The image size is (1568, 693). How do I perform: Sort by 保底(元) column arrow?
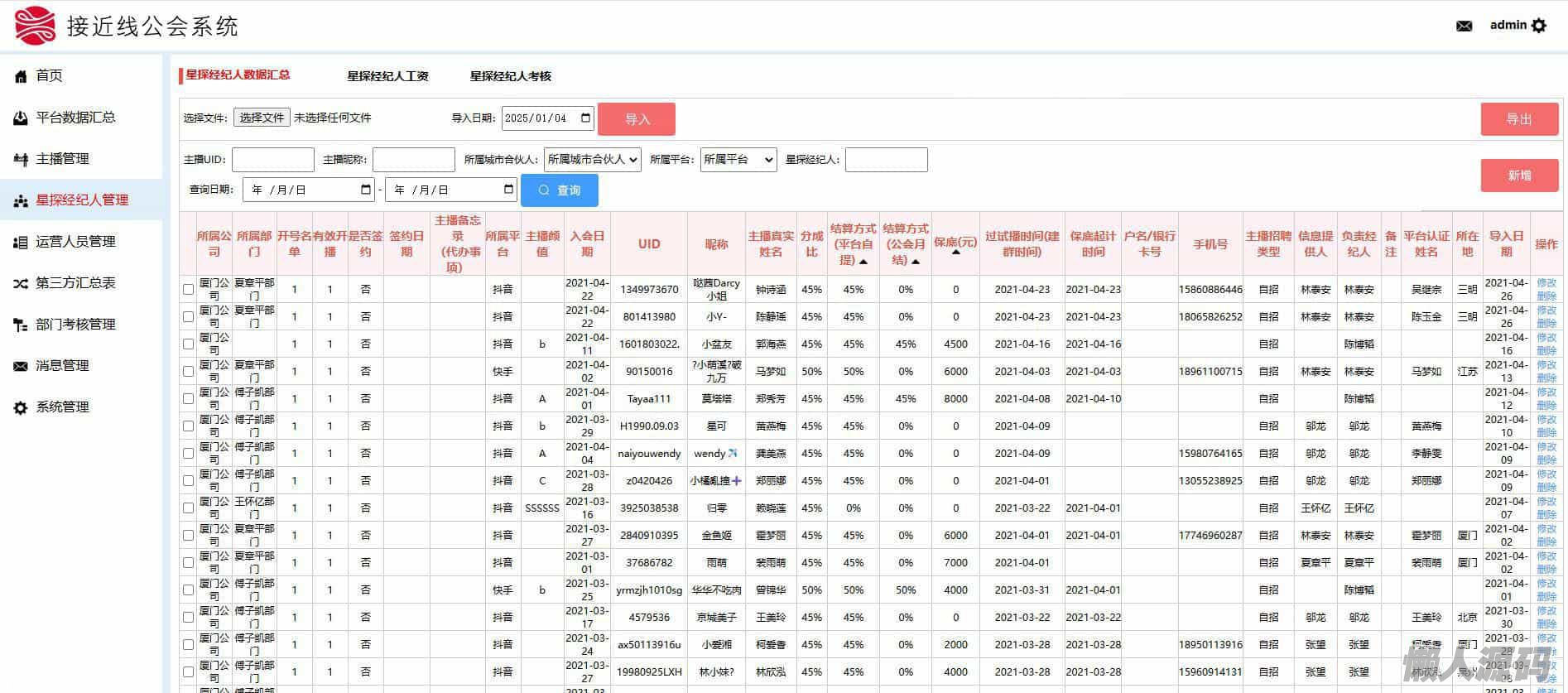tap(956, 253)
